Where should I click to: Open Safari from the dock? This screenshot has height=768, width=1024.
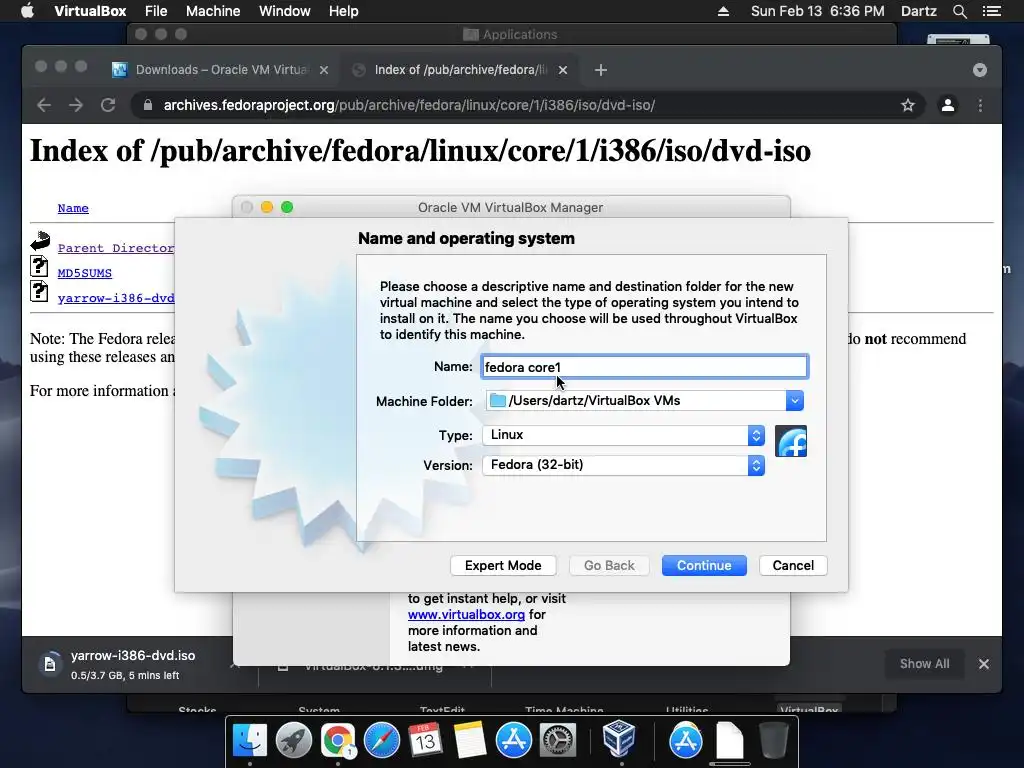(381, 740)
